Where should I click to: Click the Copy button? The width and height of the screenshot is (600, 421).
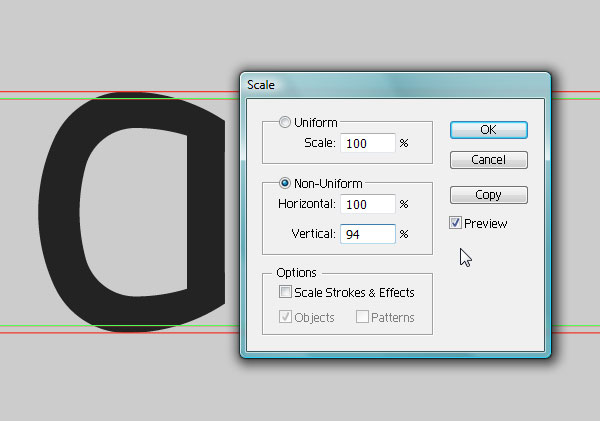489,195
